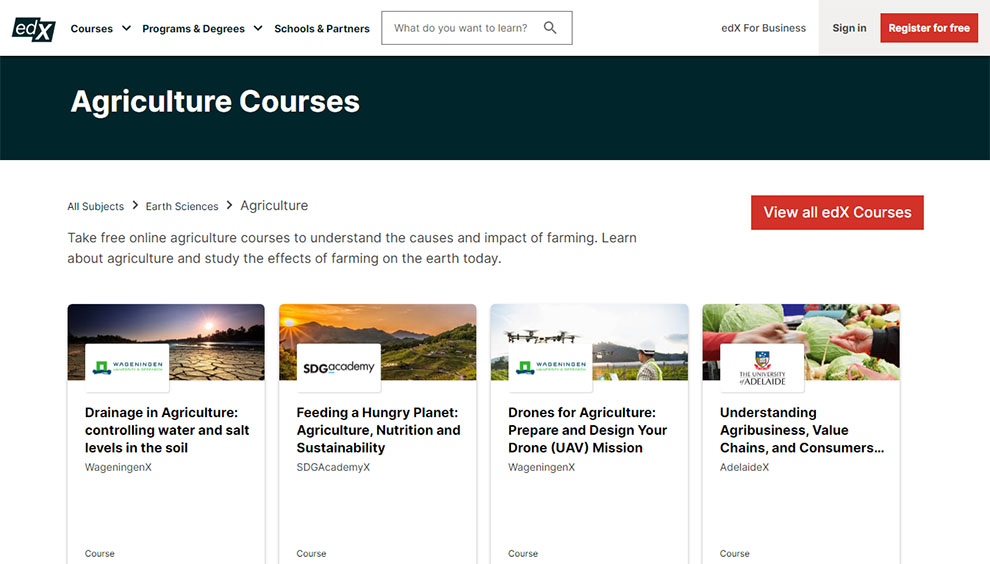Image resolution: width=990 pixels, height=564 pixels.
Task: Click AdelaideX provider text
Action: tap(744, 467)
